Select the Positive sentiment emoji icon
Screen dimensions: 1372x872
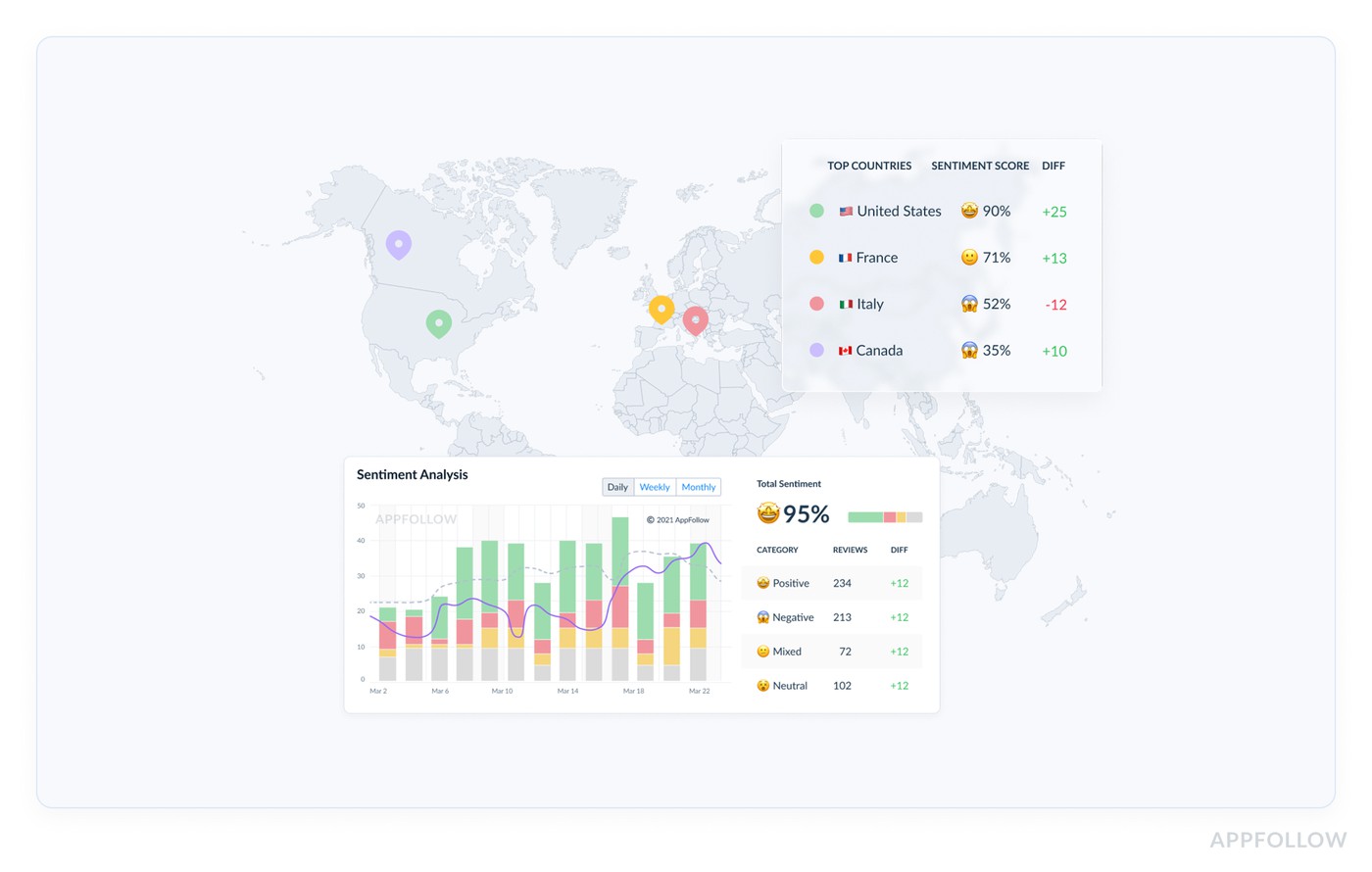click(x=763, y=582)
